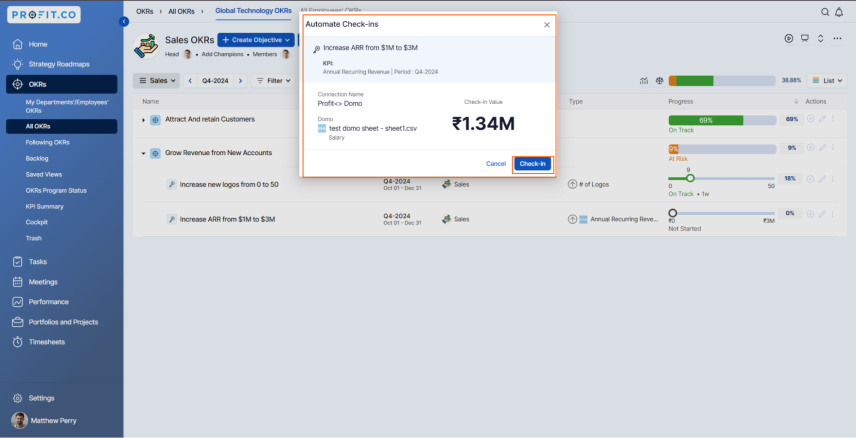Screen dimensions: 856x438
Task: Select OKRs in the sidebar
Action: click(61, 85)
